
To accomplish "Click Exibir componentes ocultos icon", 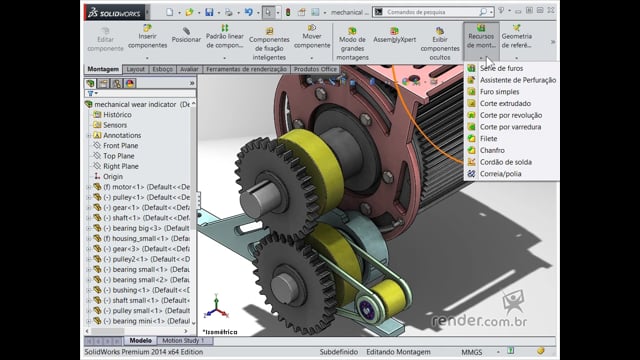I will 440,31.
